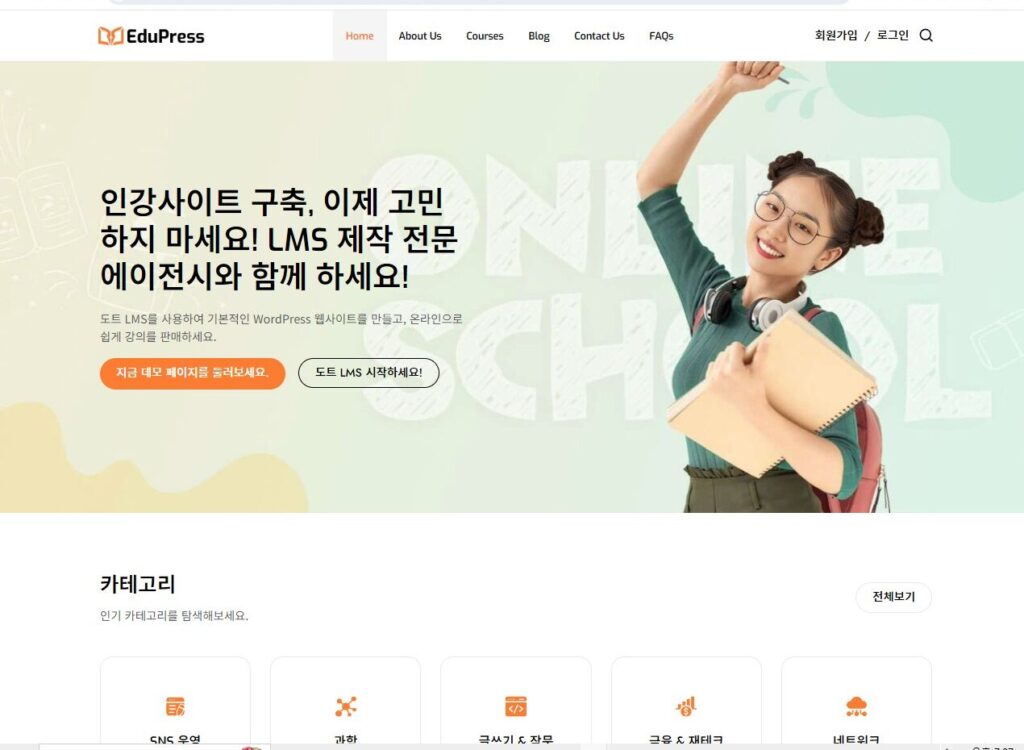
Task: Click the EduPress book logo icon
Action: 110,36
